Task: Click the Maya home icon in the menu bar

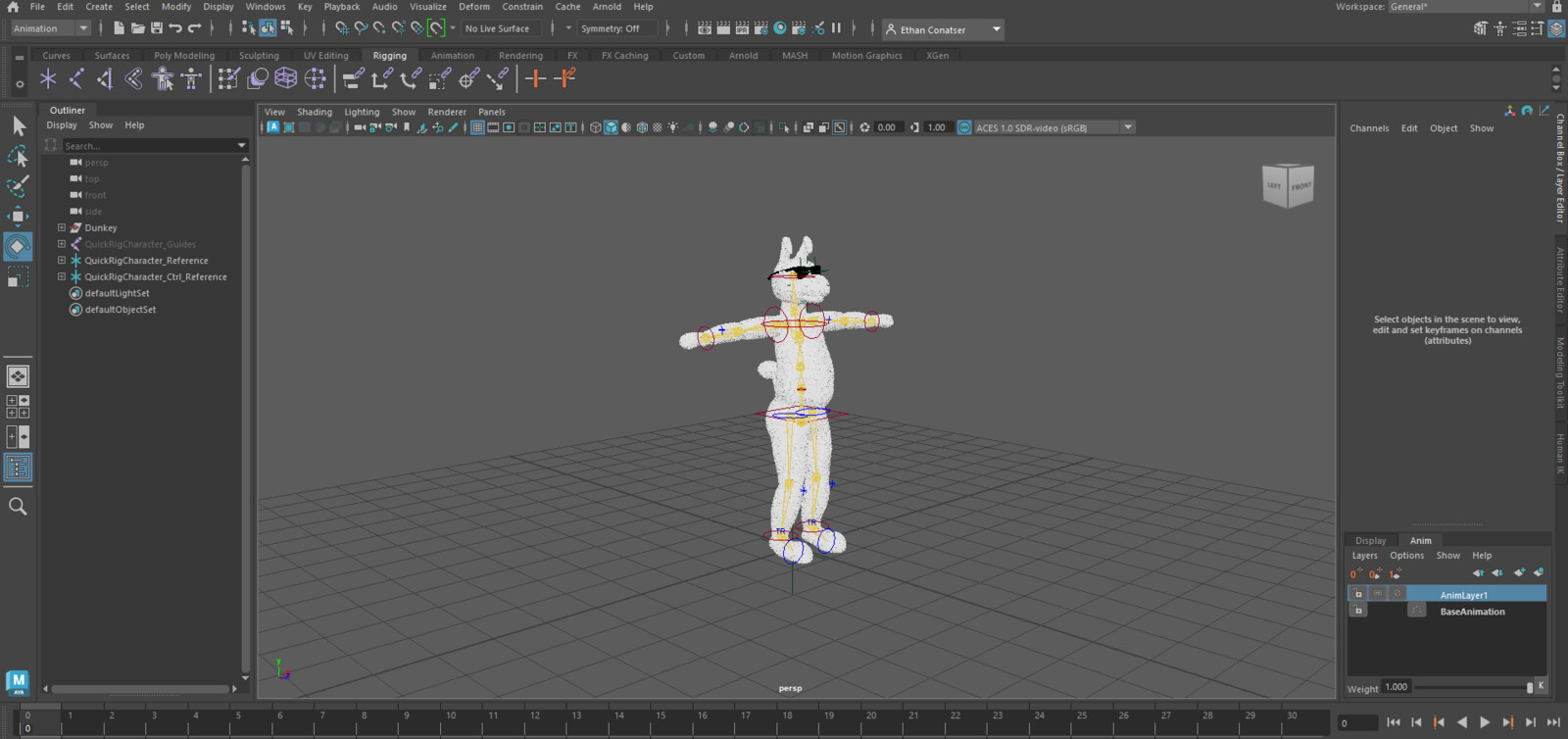Action: [x=13, y=7]
